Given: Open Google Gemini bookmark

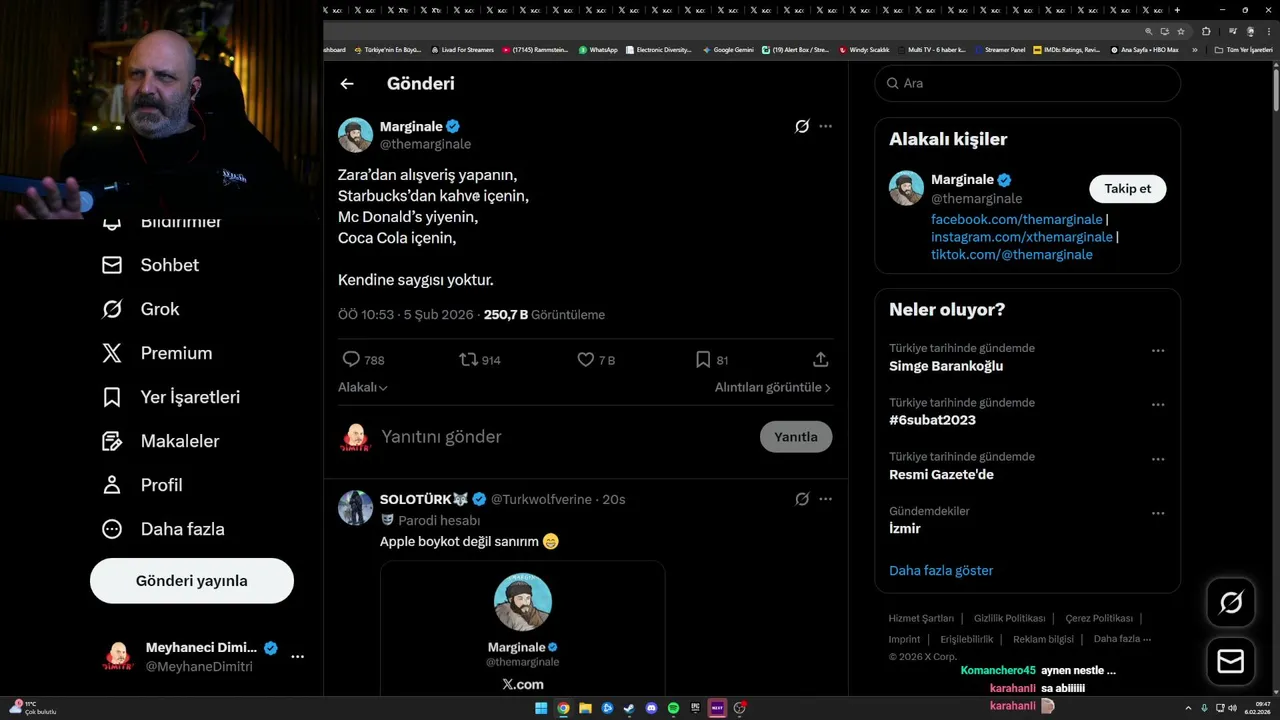Looking at the screenshot, I should click(728, 49).
